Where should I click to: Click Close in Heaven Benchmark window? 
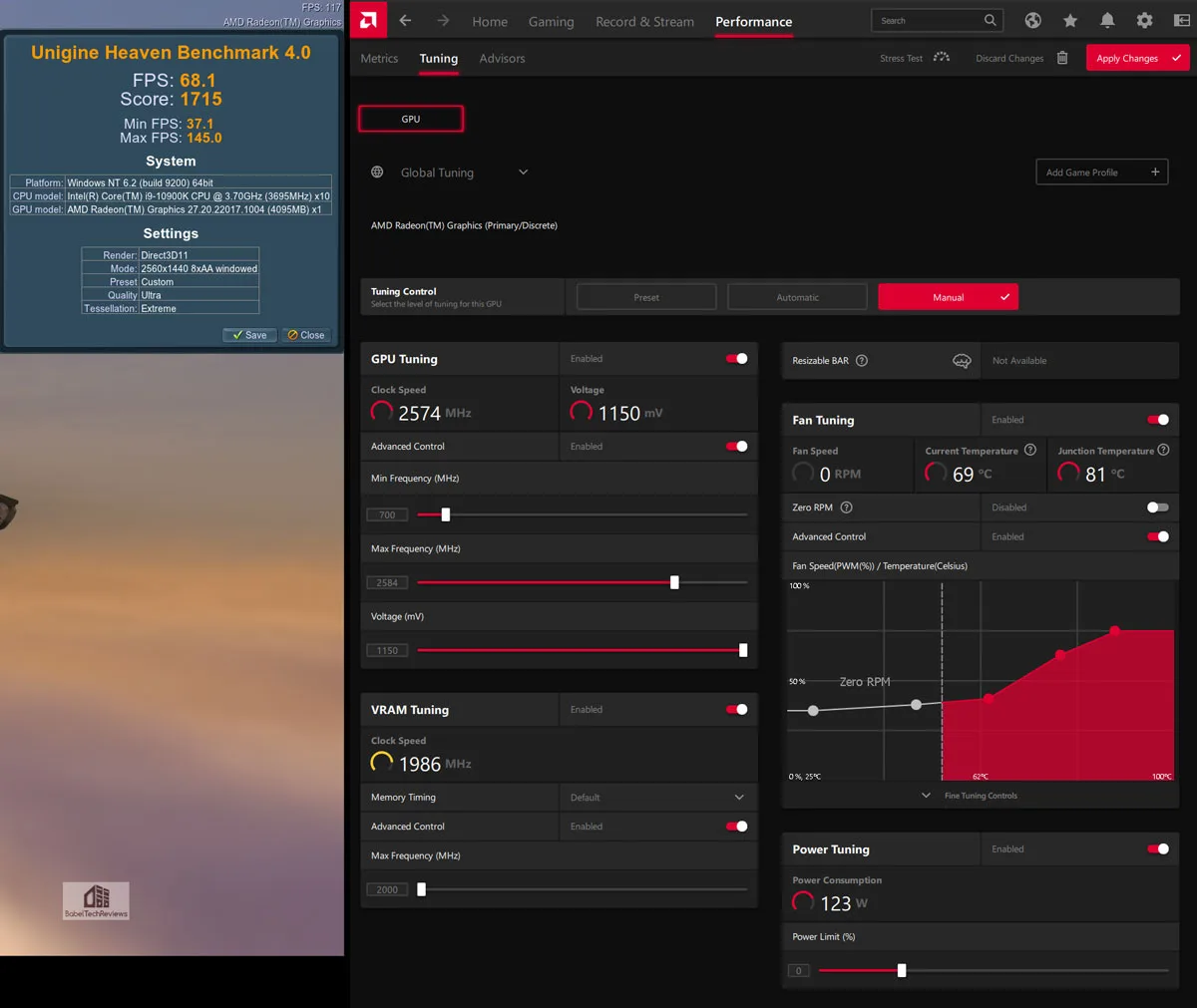tap(306, 335)
